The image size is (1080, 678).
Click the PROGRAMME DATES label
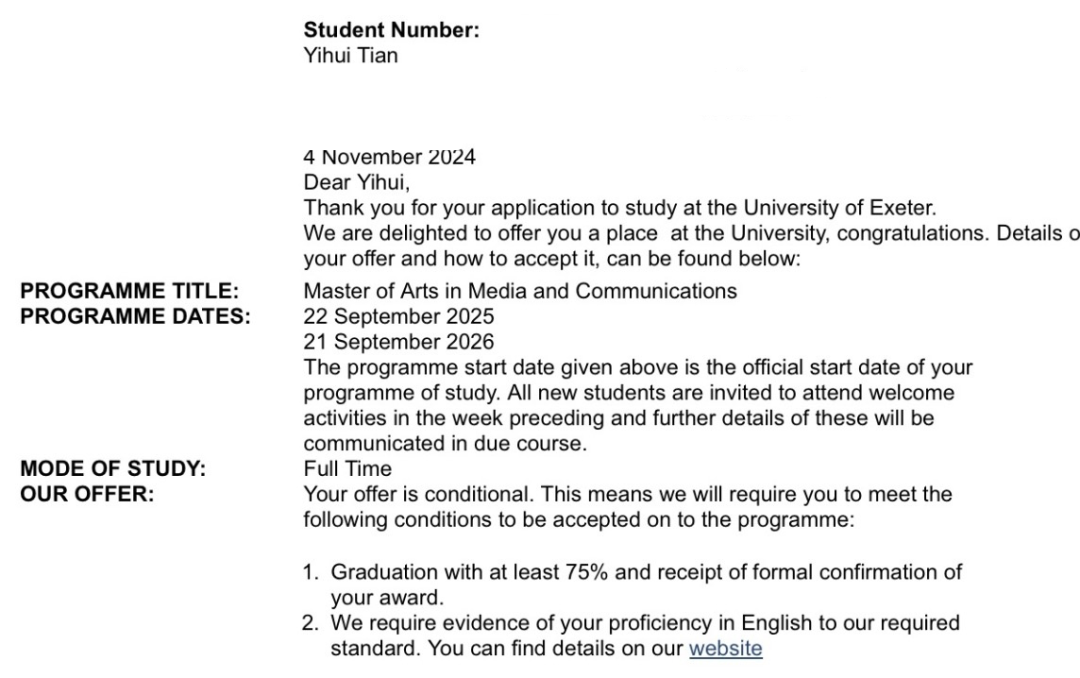click(134, 316)
